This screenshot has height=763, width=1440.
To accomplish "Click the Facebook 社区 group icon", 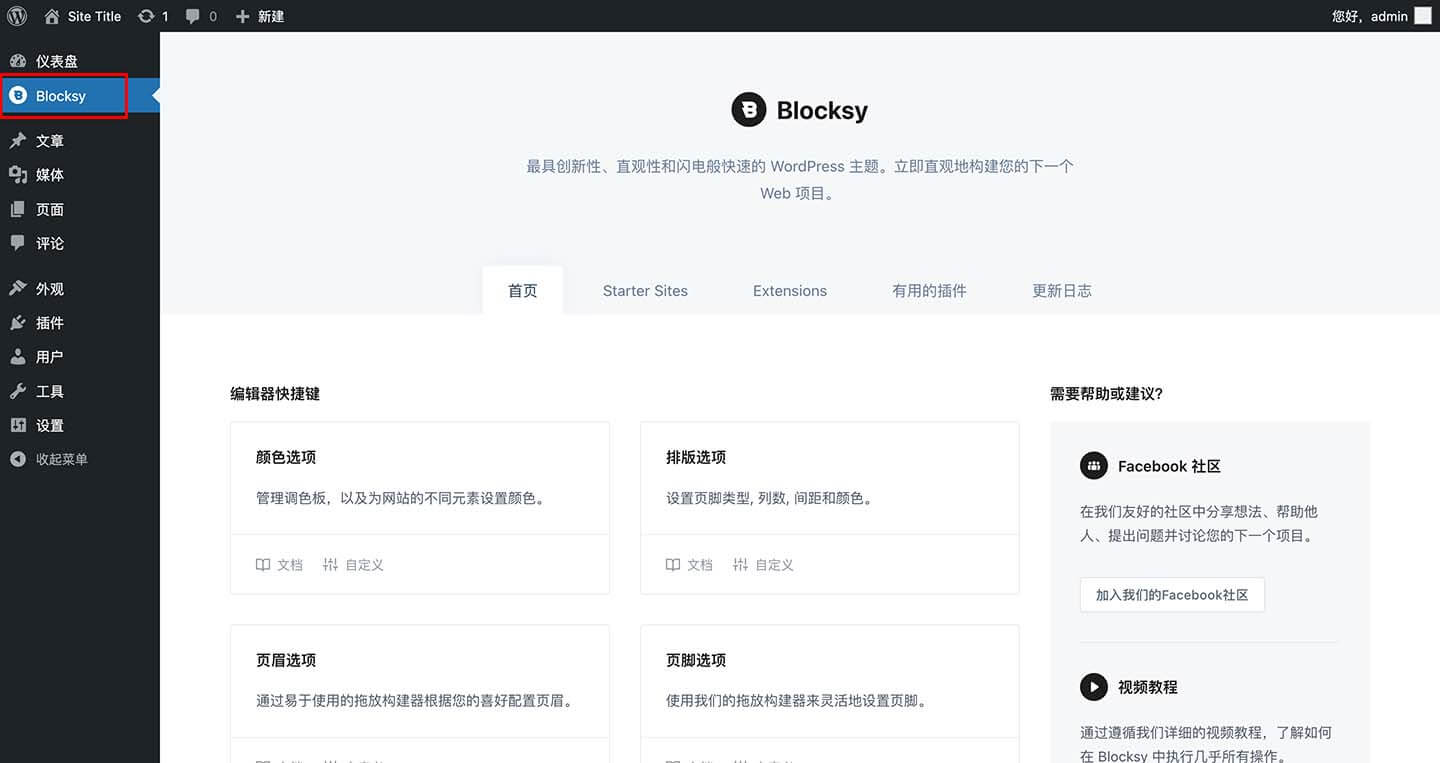I will click(x=1094, y=466).
